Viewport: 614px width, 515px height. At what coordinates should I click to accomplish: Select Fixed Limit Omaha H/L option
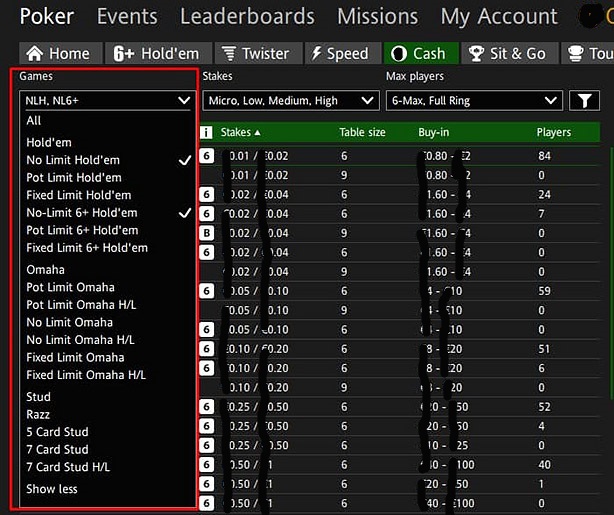click(x=108, y=375)
